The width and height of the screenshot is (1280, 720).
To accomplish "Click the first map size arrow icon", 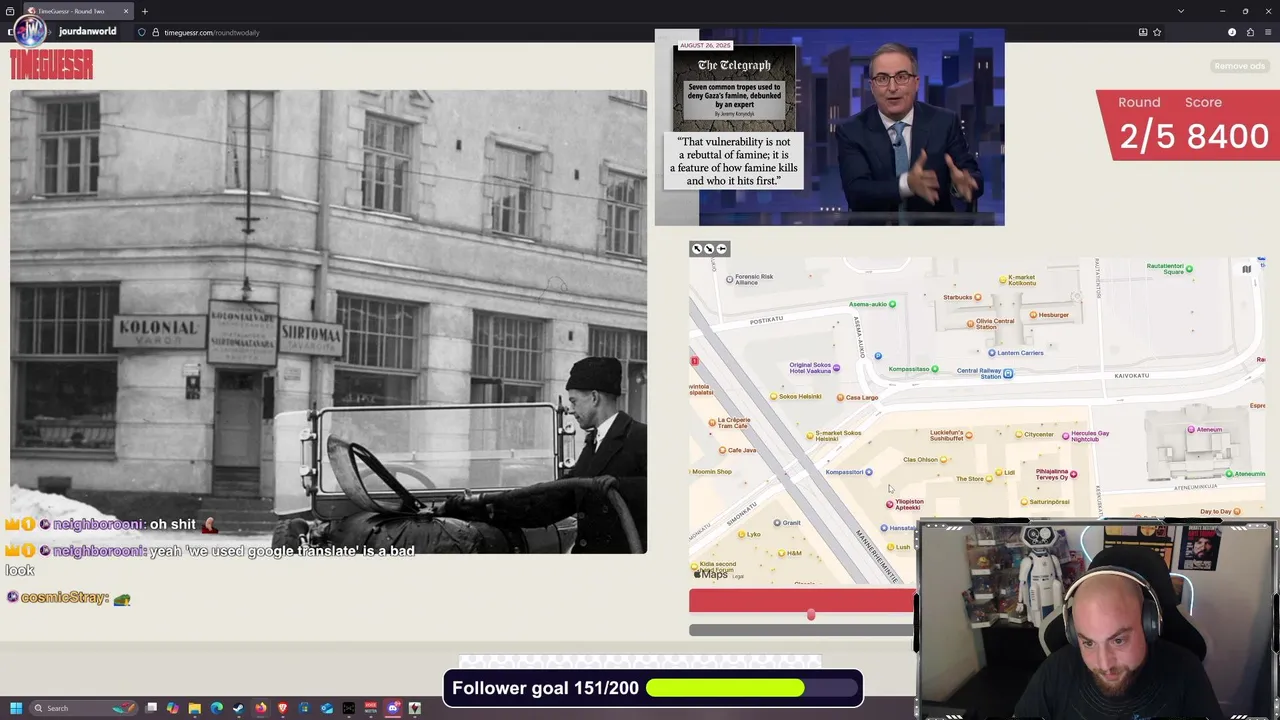I will pyautogui.click(x=697, y=249).
